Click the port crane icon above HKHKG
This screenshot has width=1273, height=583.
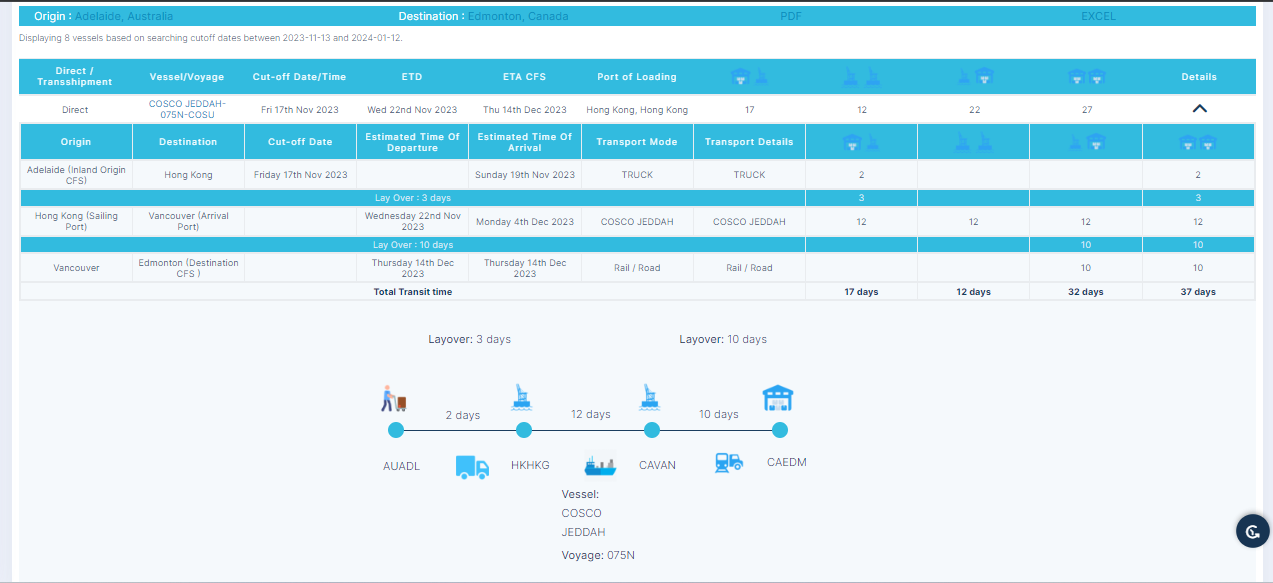point(522,398)
